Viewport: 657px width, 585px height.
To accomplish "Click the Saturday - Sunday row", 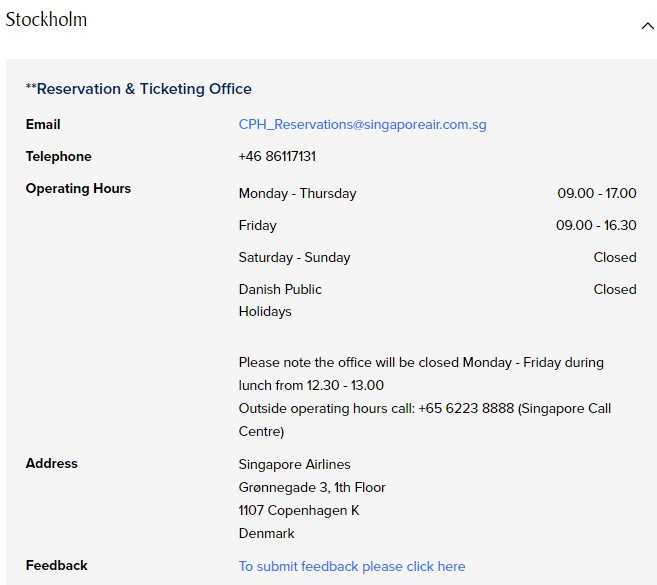I will click(x=294, y=258).
